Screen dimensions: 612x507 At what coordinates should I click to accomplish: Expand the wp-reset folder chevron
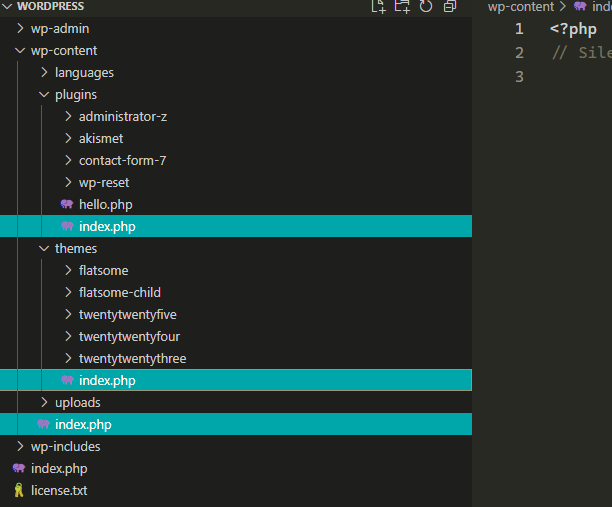pyautogui.click(x=68, y=182)
